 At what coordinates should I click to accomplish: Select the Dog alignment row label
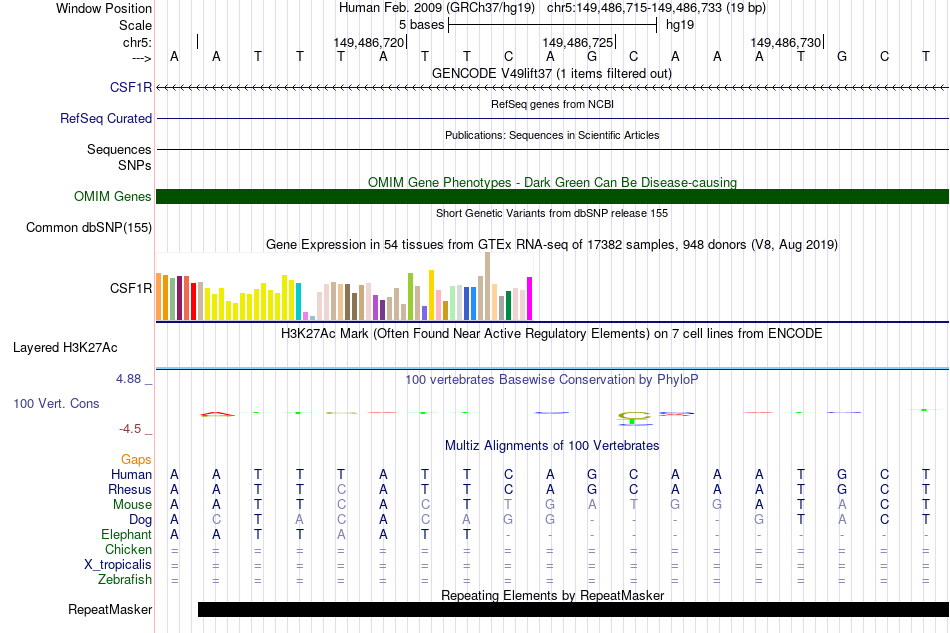coord(141,520)
